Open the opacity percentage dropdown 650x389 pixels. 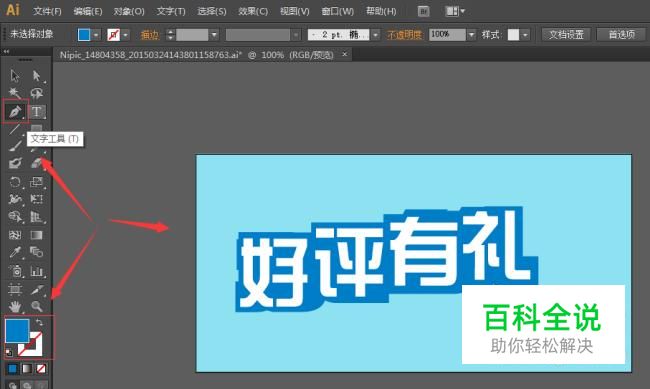pos(471,35)
